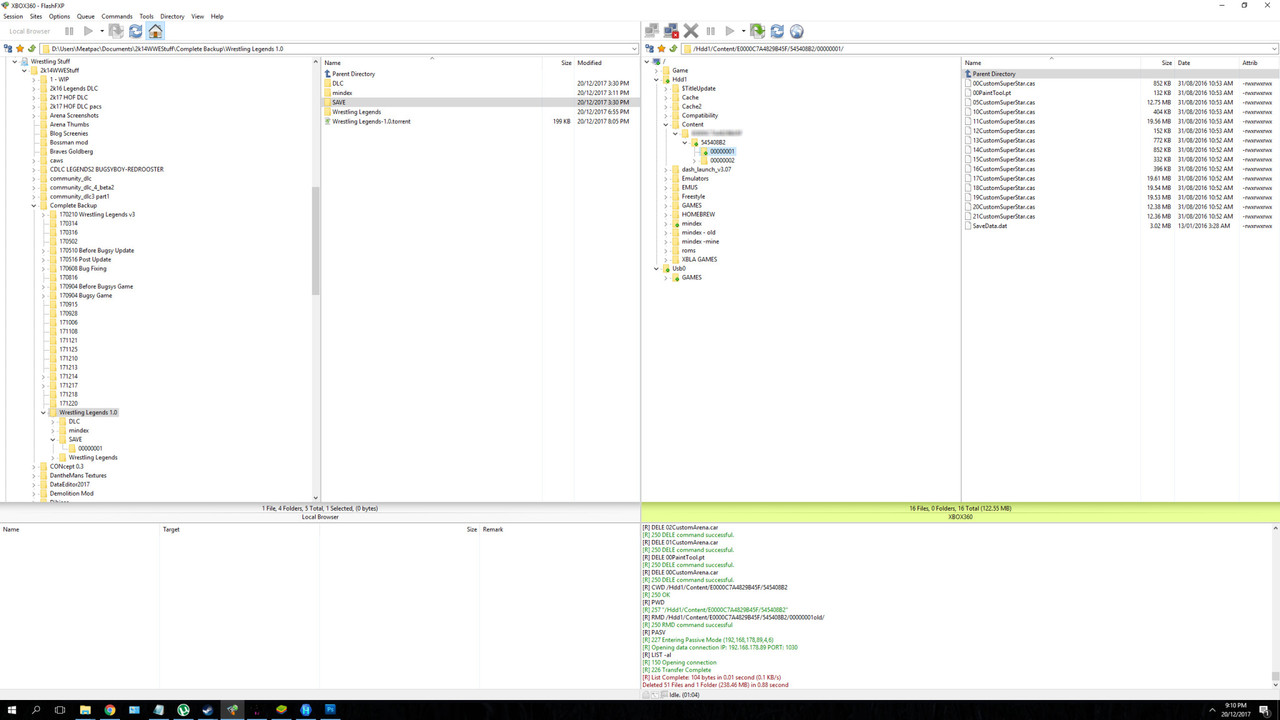
Task: Click the local Refresh icon in left toolbar
Action: tap(136, 31)
